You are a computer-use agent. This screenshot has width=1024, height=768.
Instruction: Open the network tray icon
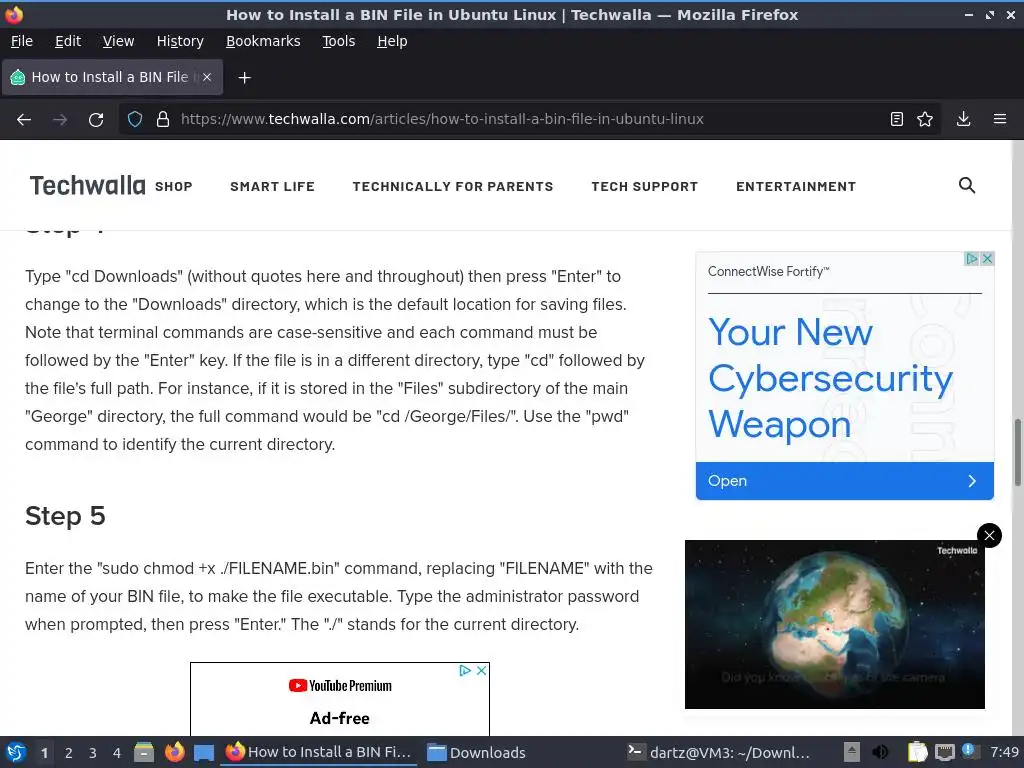[x=944, y=753]
